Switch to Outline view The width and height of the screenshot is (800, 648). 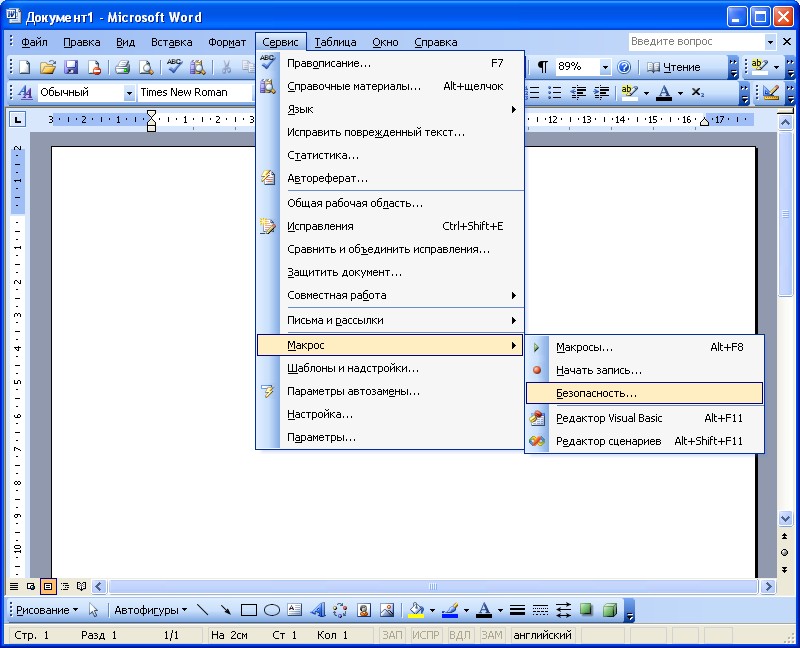65,586
